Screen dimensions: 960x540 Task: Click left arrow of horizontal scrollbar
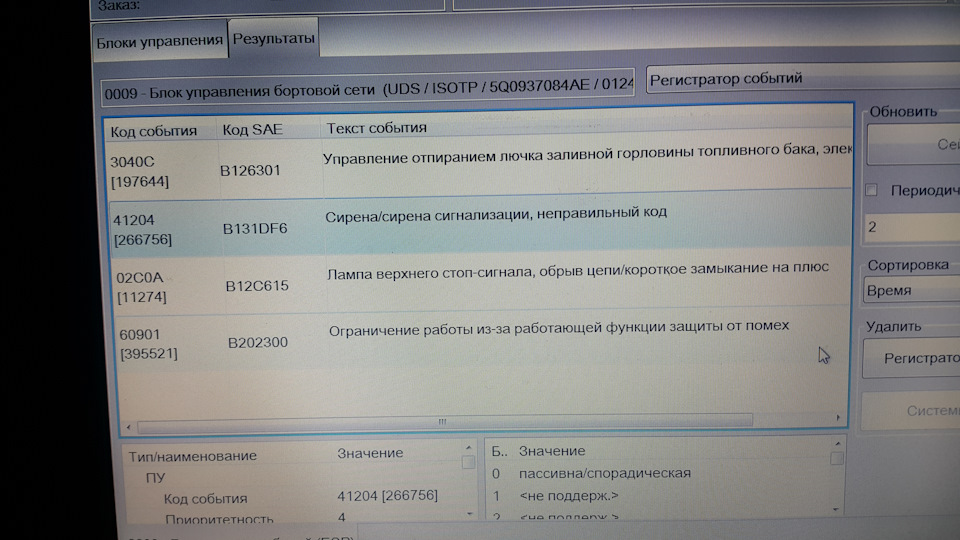[x=128, y=427]
